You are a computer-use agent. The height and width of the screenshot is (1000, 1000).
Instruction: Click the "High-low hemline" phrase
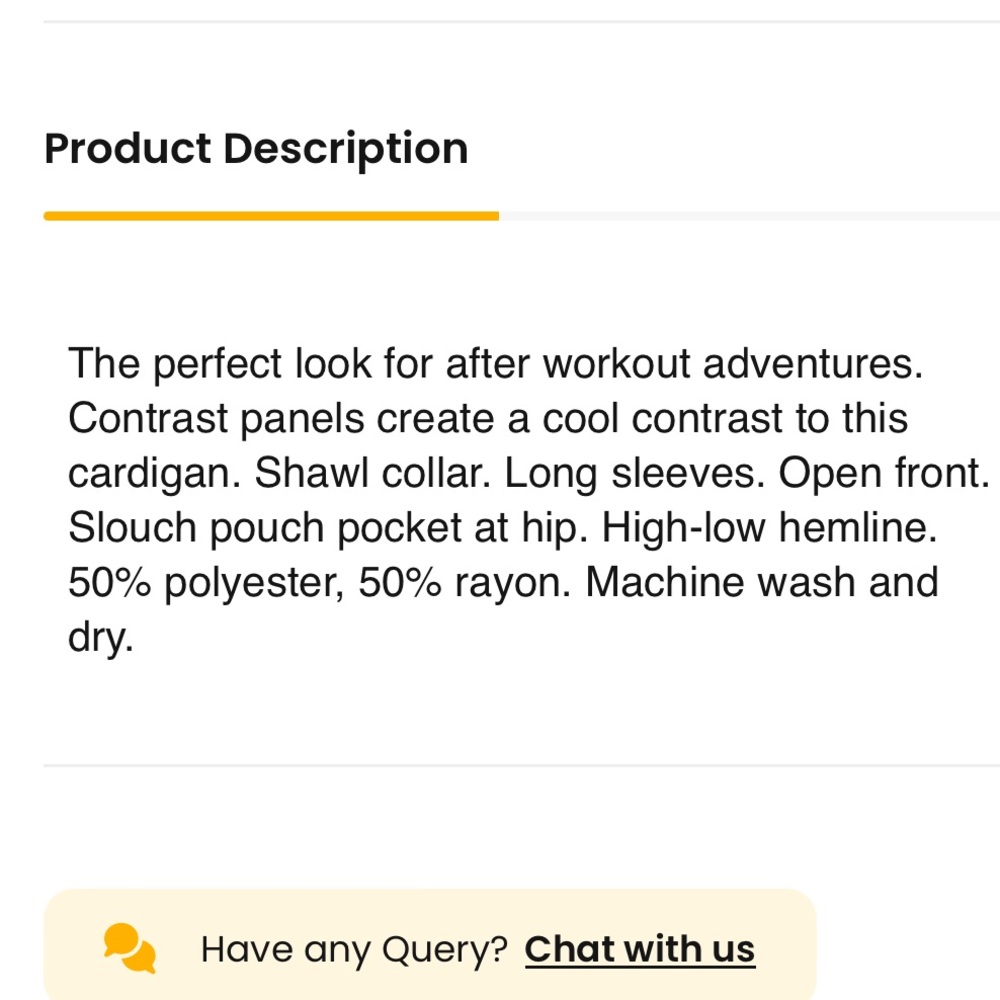769,528
